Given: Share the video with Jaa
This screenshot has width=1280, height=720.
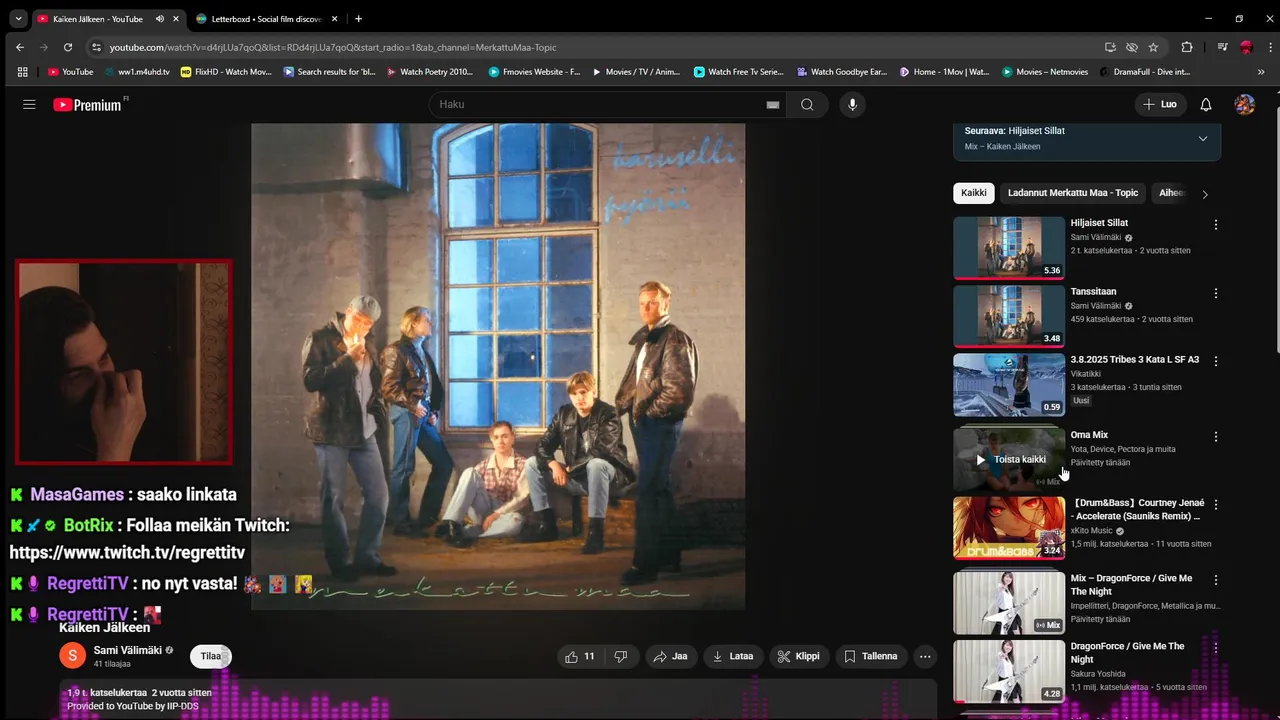Looking at the screenshot, I should [670, 656].
